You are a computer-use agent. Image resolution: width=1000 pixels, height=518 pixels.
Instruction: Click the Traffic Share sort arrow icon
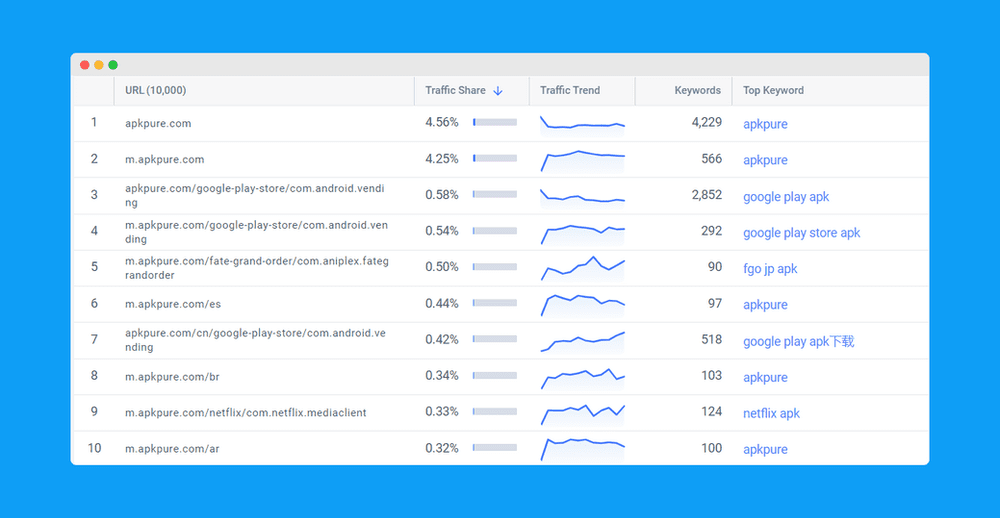(498, 91)
